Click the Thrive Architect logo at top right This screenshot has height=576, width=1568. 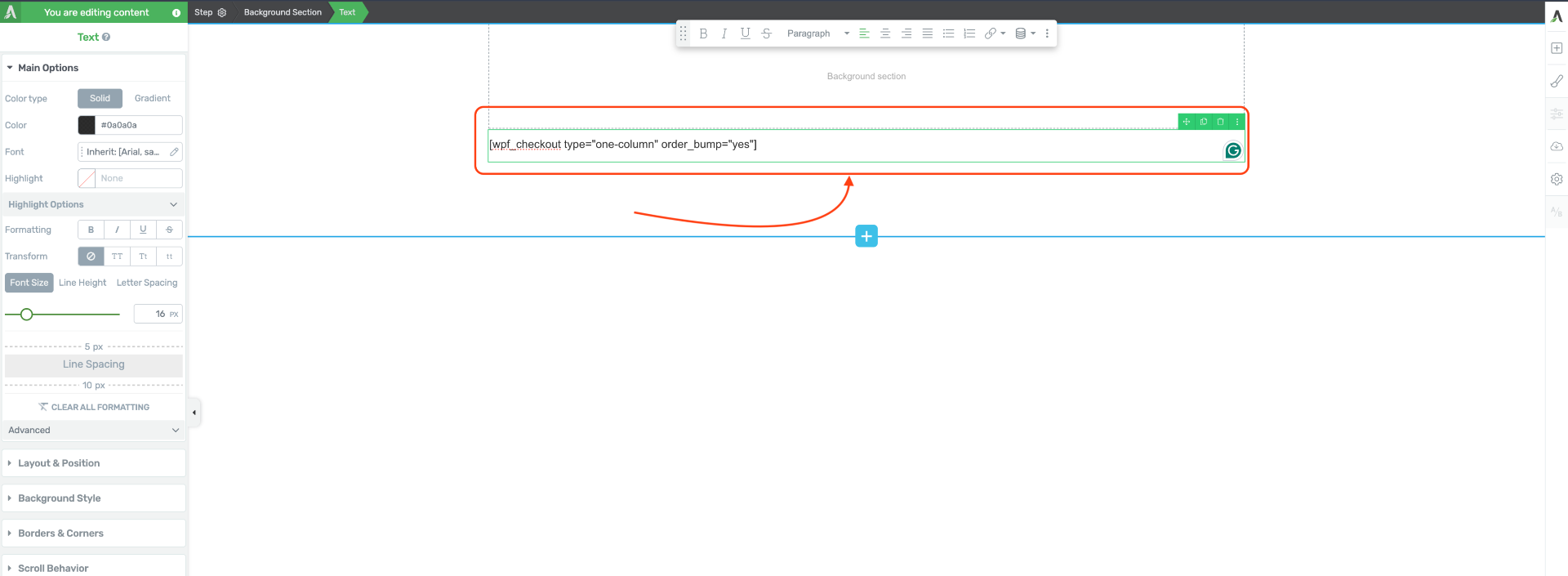(1557, 16)
